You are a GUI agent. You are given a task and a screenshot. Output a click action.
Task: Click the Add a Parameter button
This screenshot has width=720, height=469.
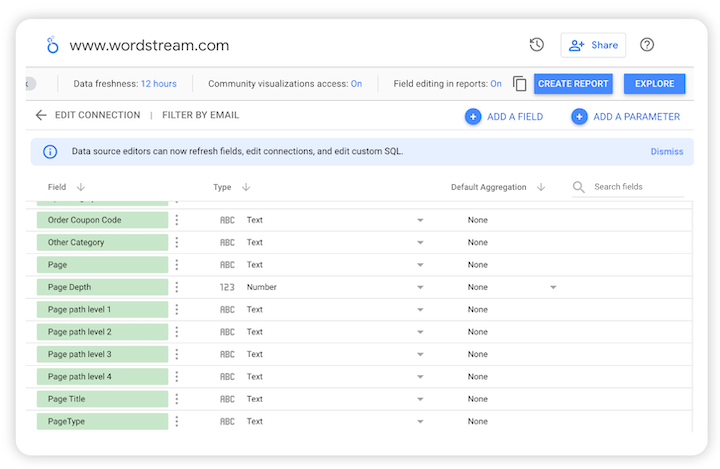(x=626, y=117)
